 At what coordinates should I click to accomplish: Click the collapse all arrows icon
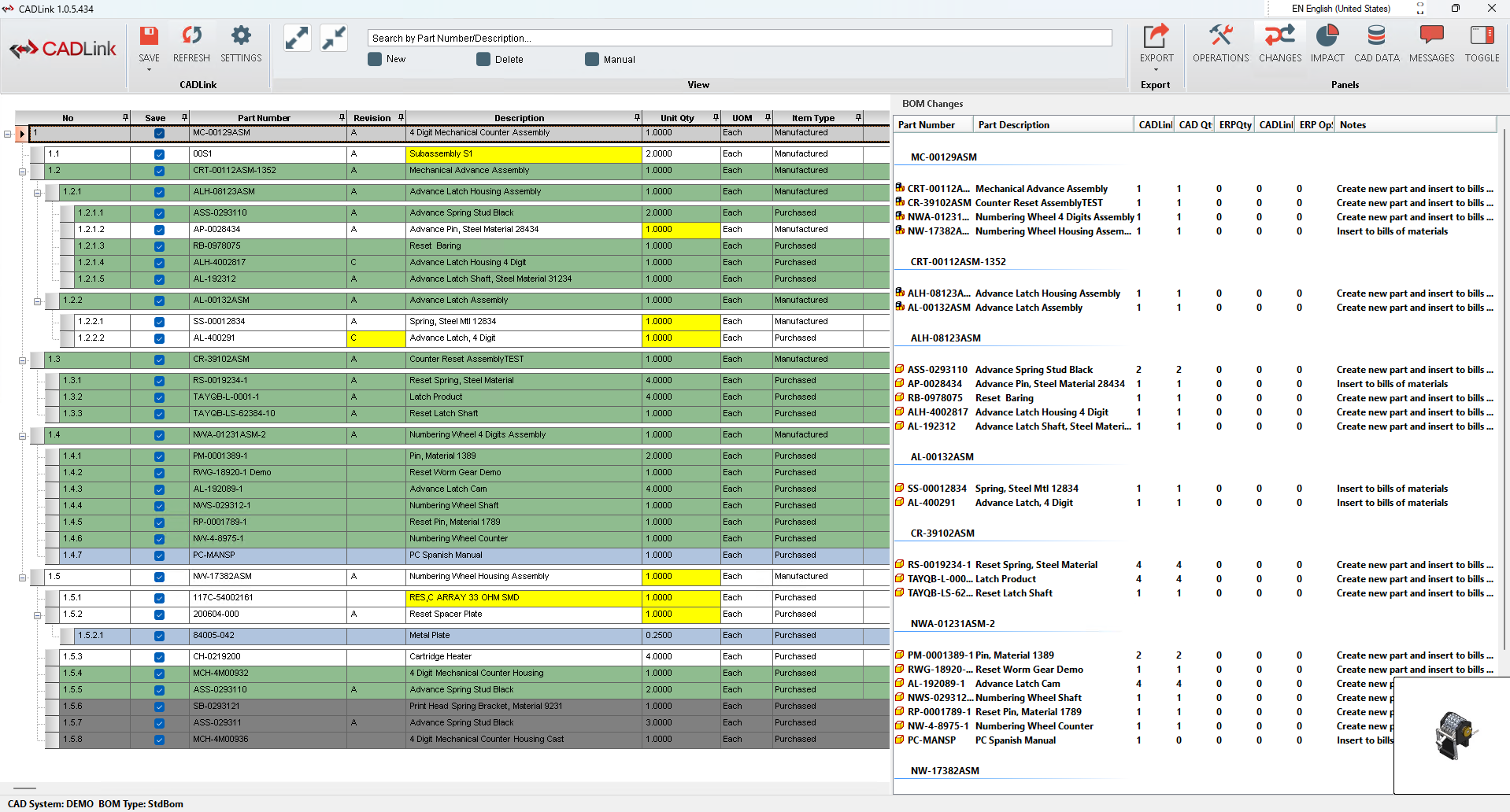334,38
